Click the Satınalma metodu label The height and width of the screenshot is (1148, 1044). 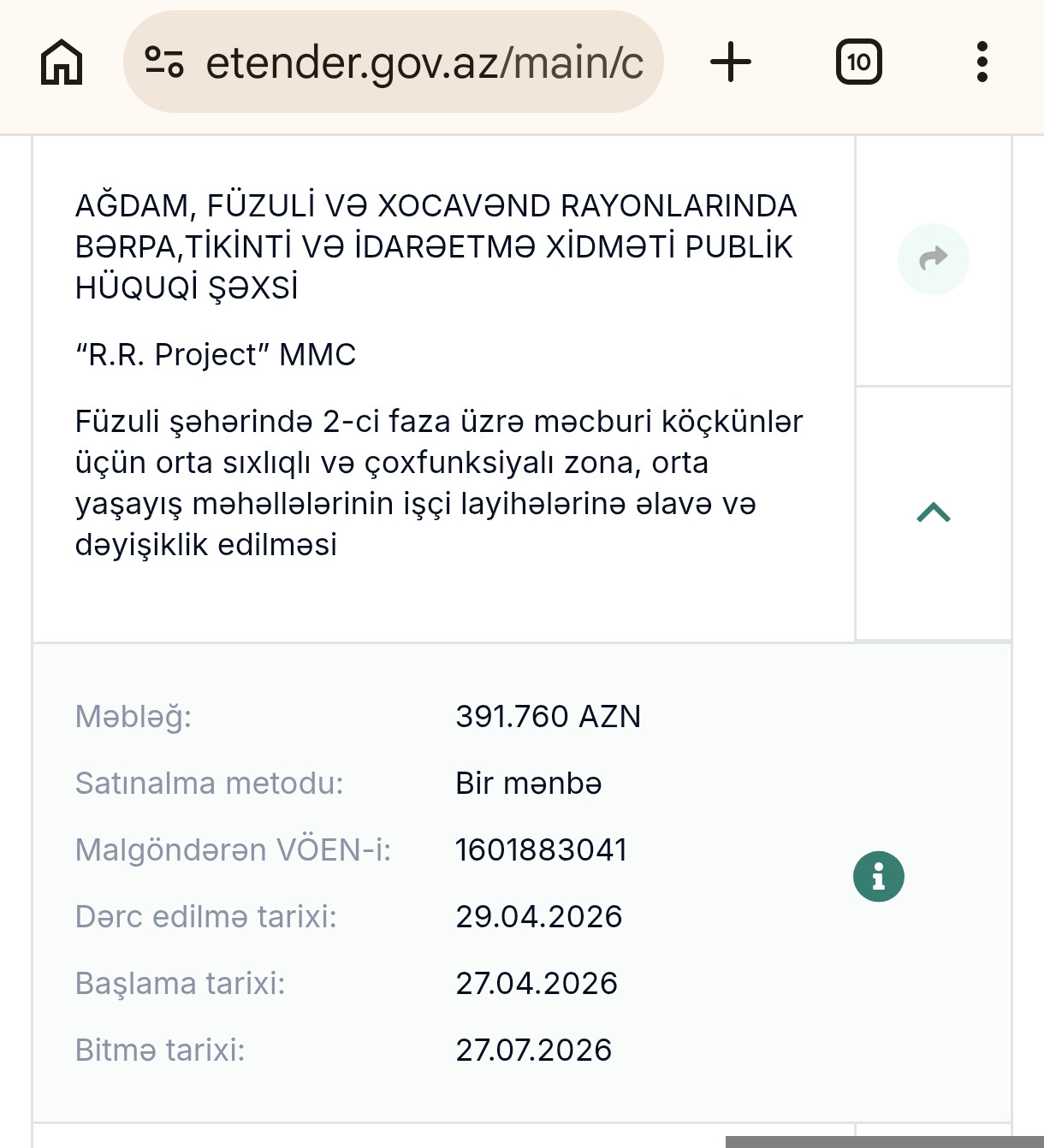tap(209, 784)
